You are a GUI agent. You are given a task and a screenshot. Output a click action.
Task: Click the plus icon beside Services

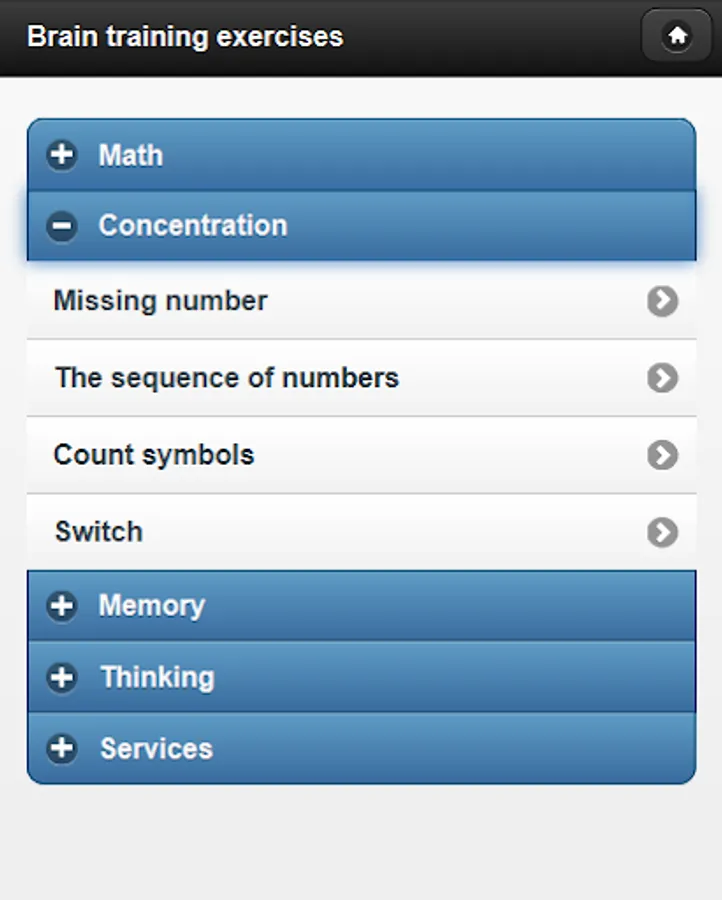[62, 748]
